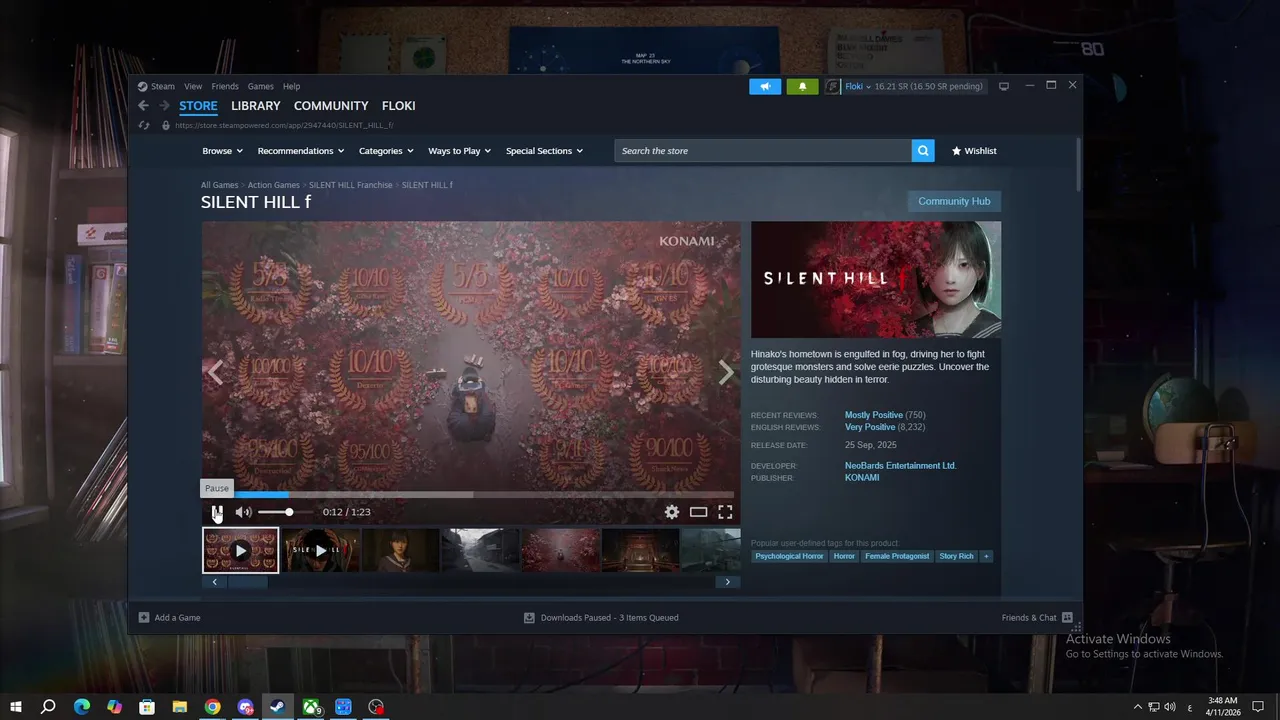This screenshot has width=1280, height=720.
Task: Open the red flowers screenshot thumbnail
Action: [560, 550]
